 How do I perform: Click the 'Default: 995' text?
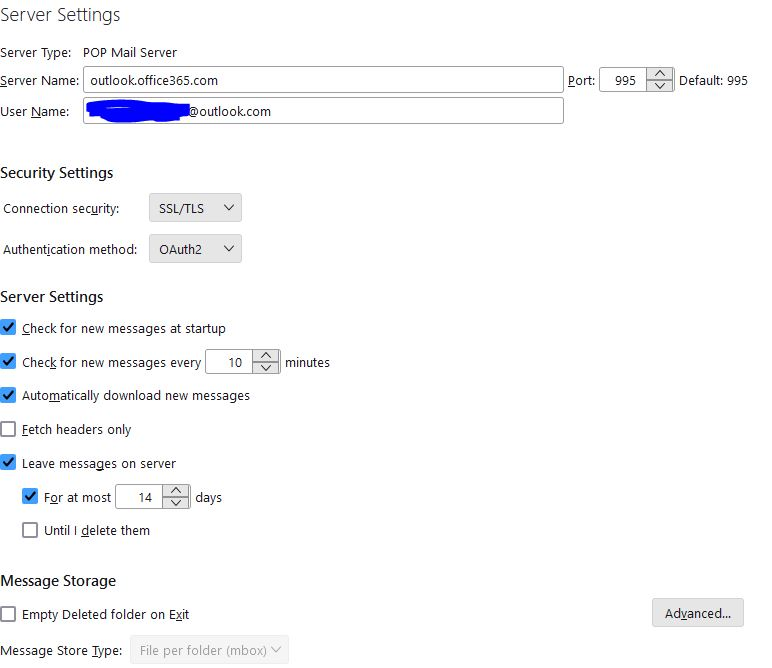tap(713, 80)
